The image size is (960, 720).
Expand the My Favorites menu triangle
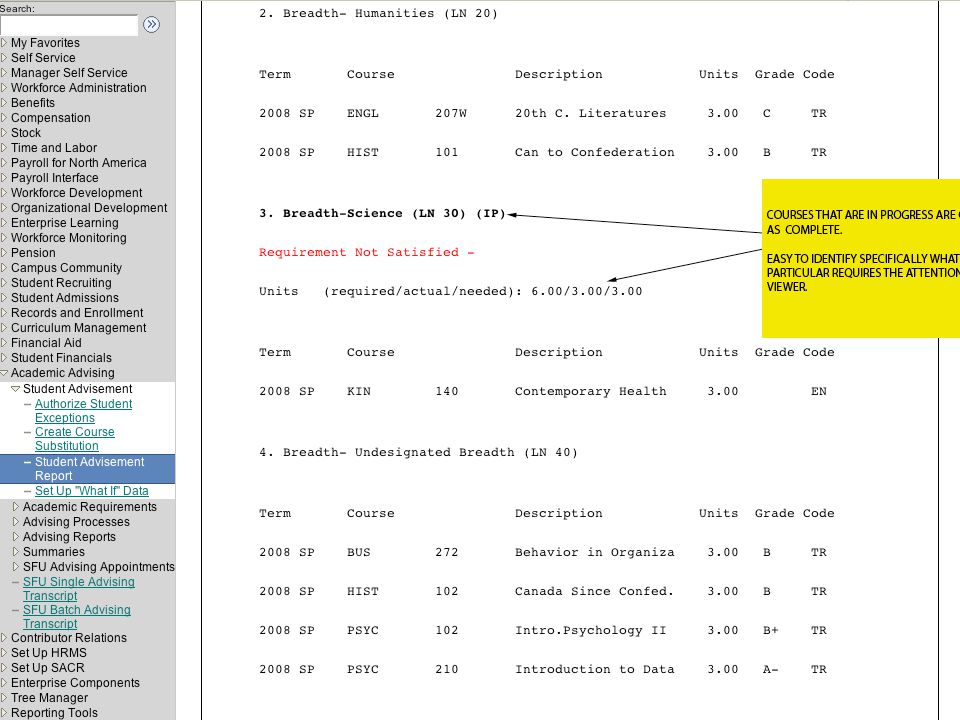(x=4, y=43)
